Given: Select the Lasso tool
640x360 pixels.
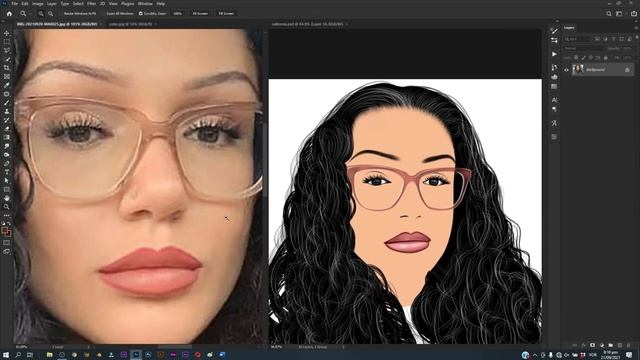Looking at the screenshot, I should pyautogui.click(x=7, y=50).
